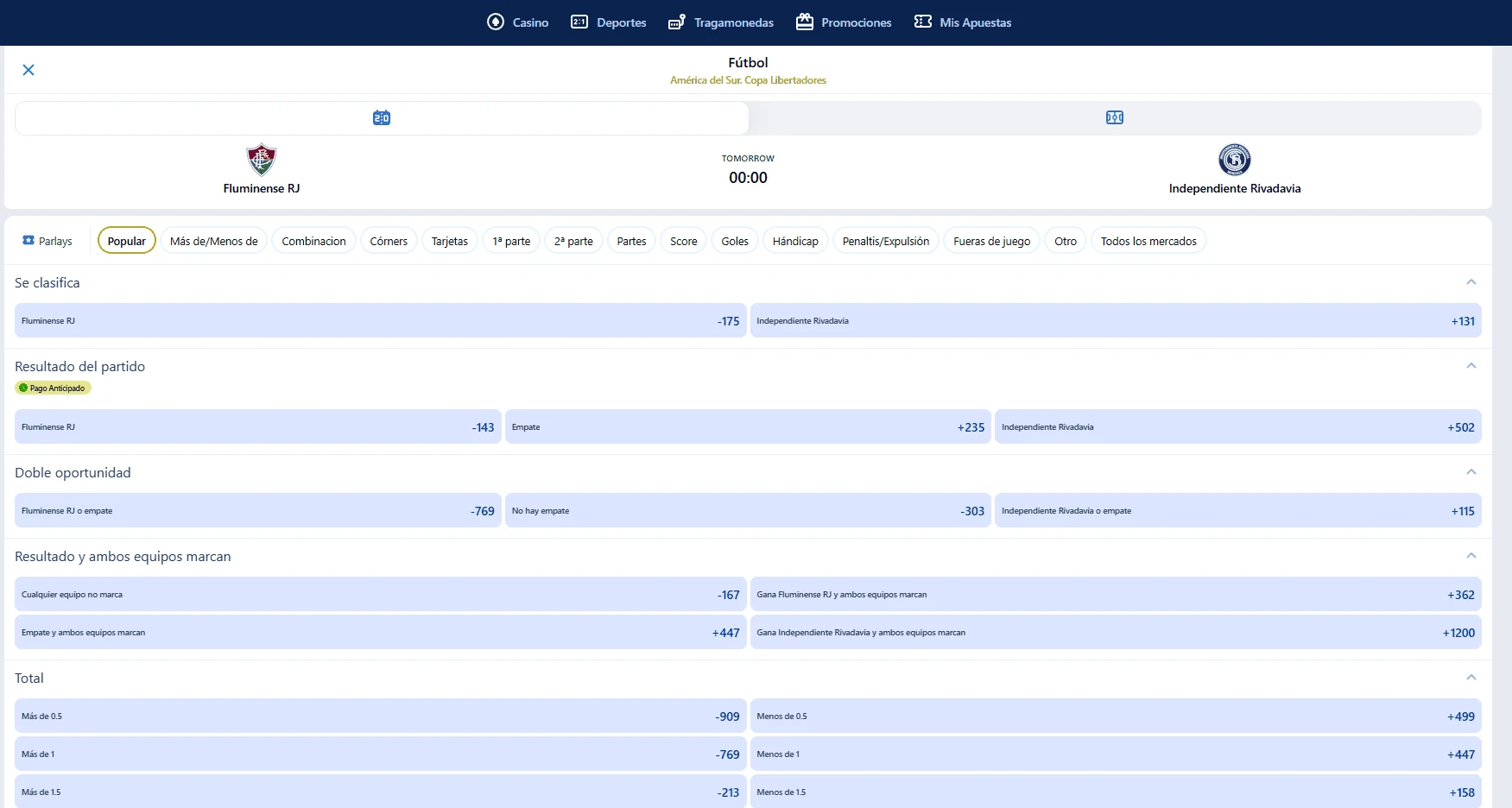Collapse the Total market section

[1471, 678]
